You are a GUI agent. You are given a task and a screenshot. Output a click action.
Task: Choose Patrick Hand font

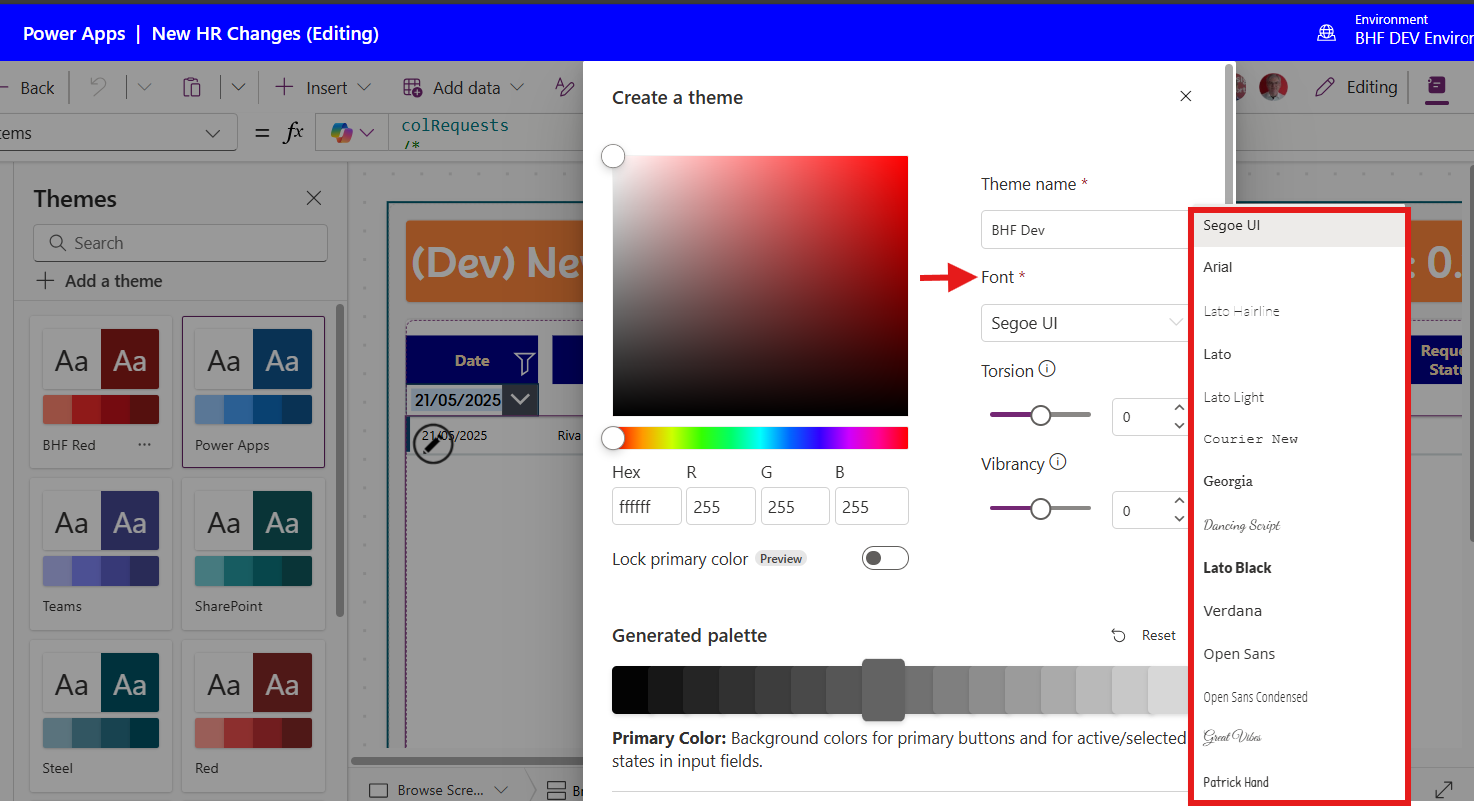(1297, 782)
